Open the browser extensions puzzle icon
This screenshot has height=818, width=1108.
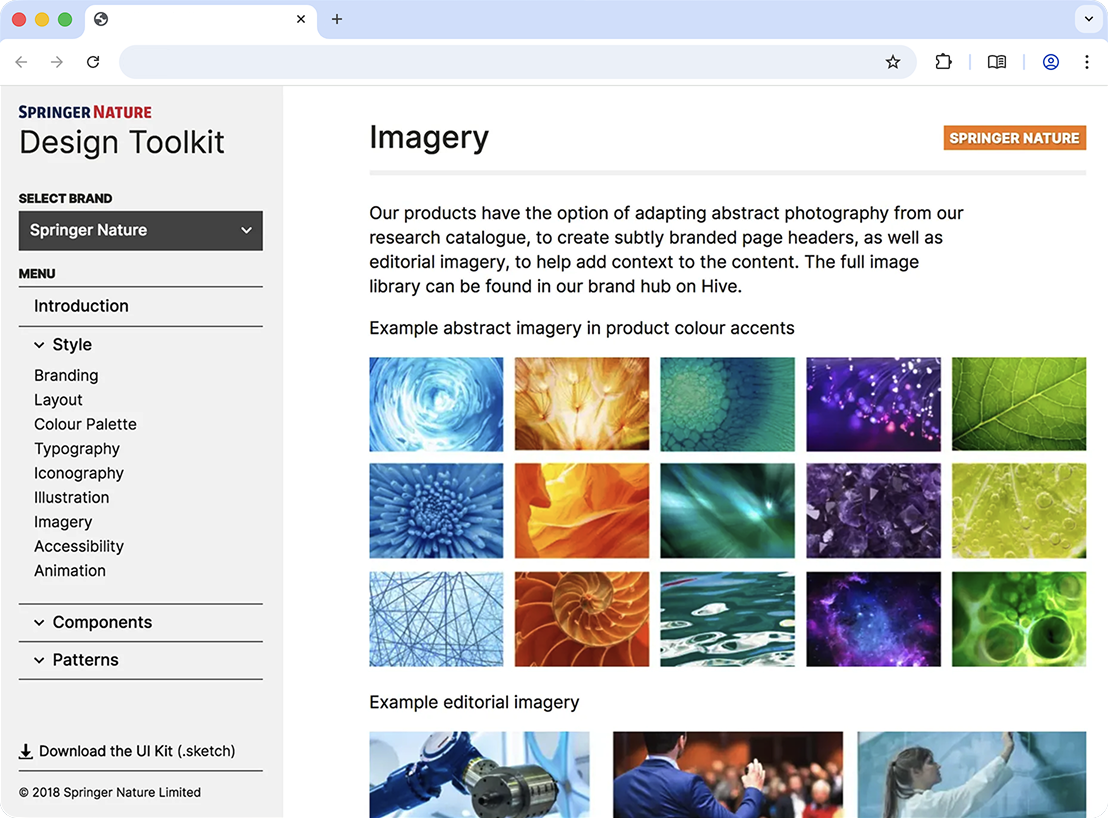[943, 62]
